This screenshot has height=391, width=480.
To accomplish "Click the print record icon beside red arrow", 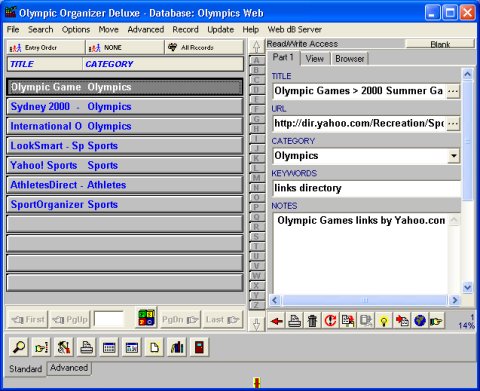I will point(295,321).
